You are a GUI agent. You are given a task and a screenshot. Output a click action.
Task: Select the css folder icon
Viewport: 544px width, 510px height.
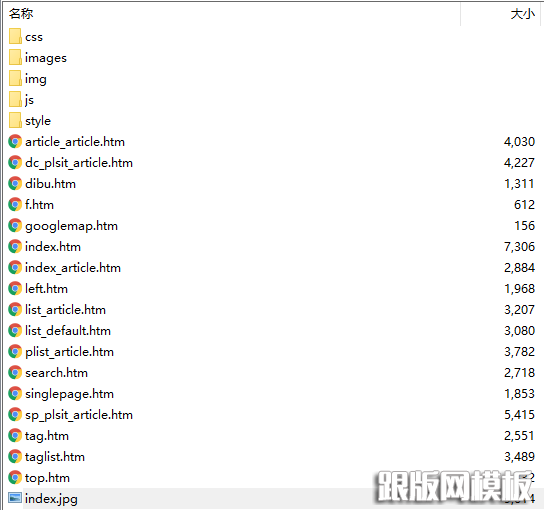click(x=15, y=36)
